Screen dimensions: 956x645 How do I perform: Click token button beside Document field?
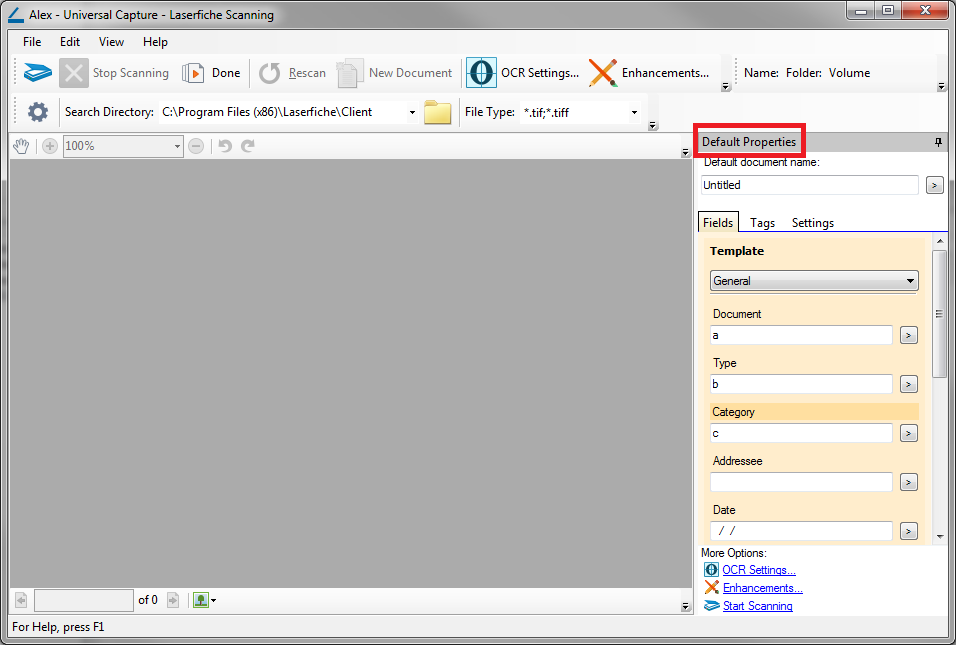908,335
